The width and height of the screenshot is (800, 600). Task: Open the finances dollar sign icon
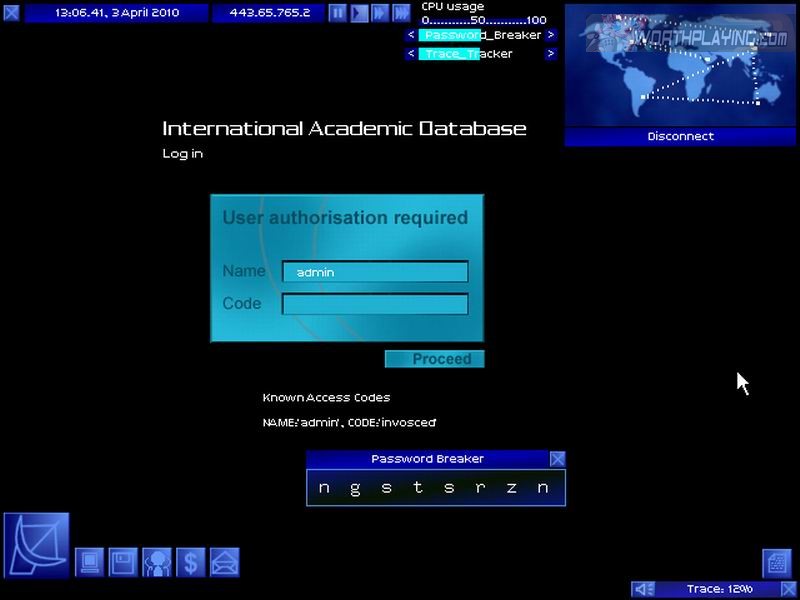[190, 562]
